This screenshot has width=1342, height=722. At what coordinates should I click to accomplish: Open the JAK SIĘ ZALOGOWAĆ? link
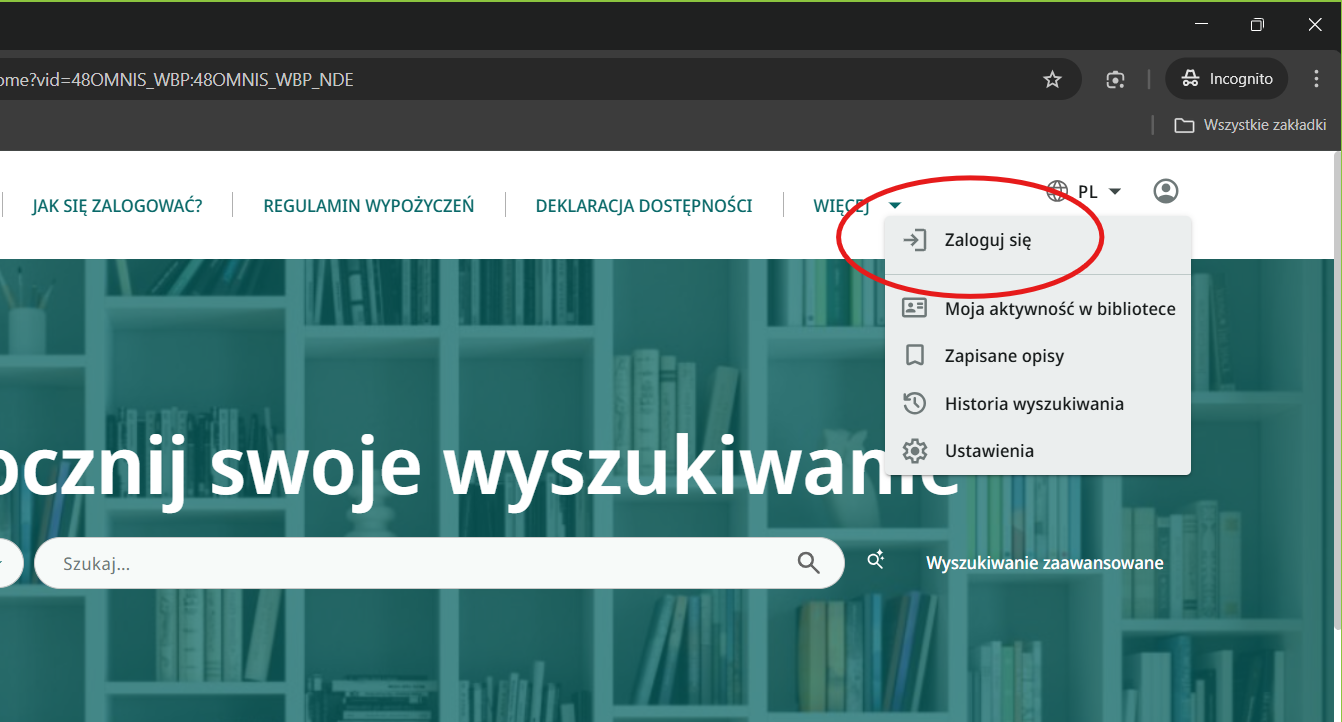pos(117,206)
